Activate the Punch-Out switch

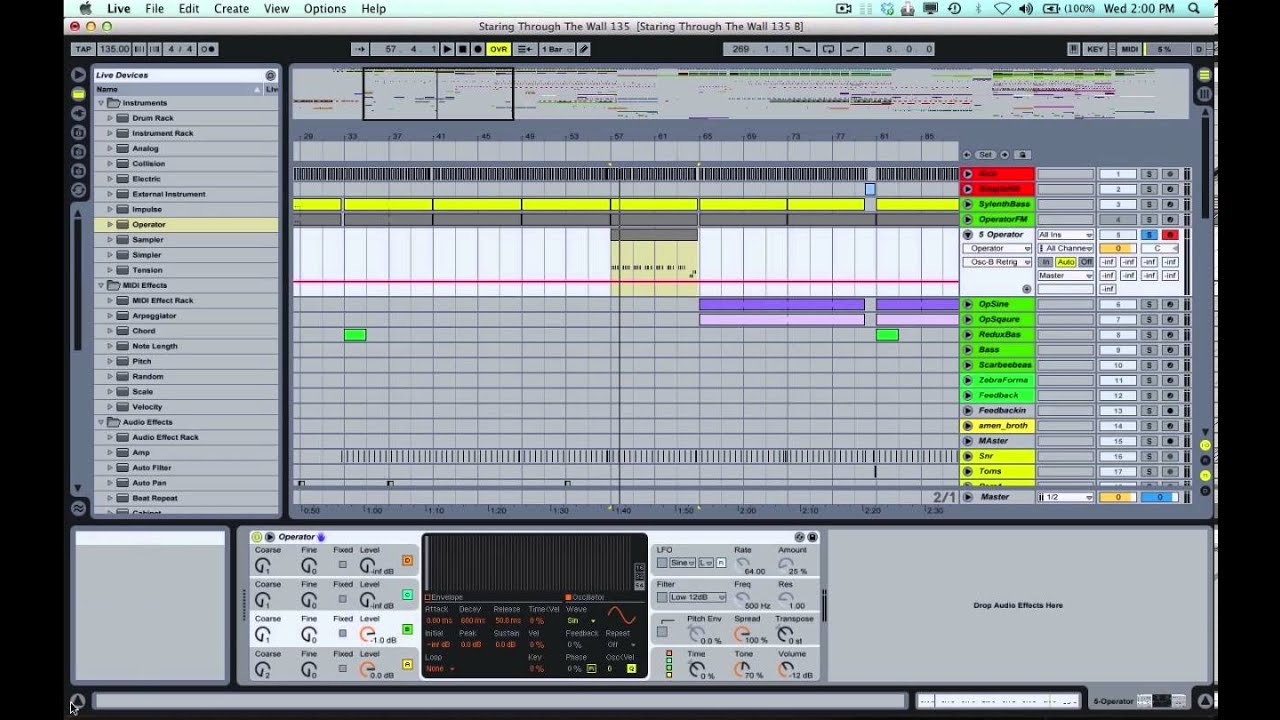(852, 49)
